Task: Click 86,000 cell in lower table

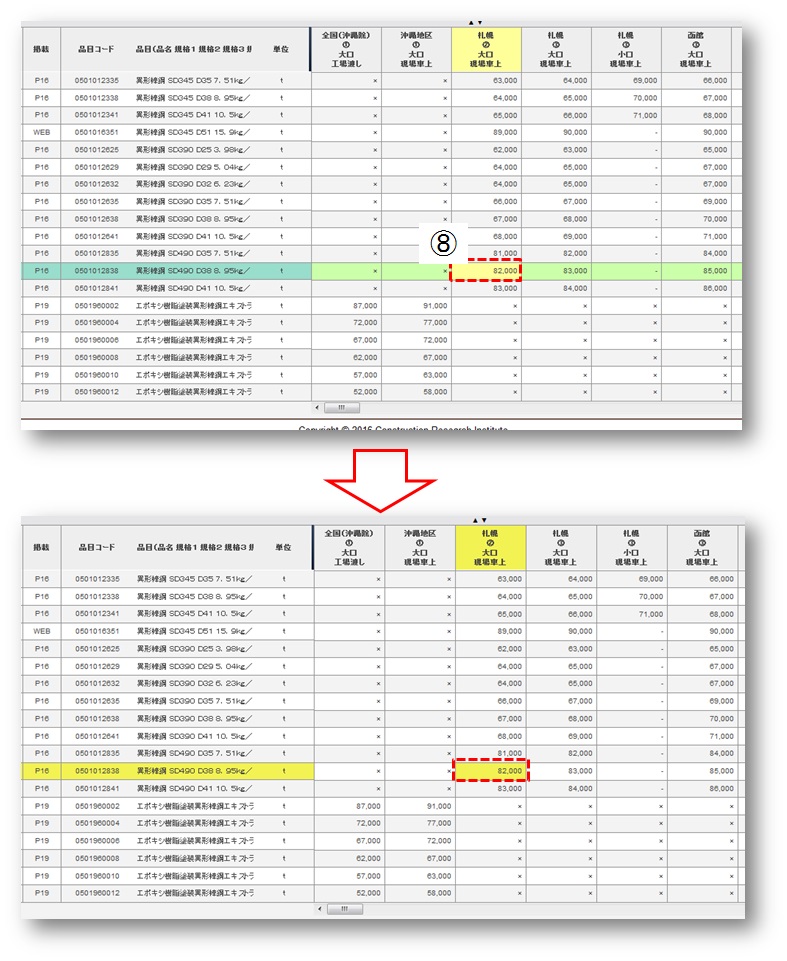Action: [x=702, y=788]
